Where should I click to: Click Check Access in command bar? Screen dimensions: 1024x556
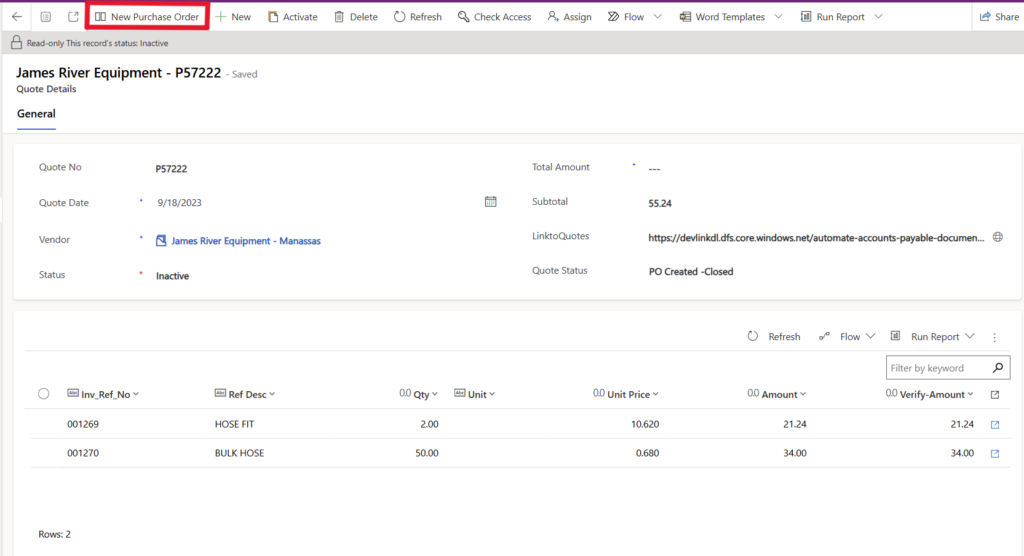pos(494,17)
